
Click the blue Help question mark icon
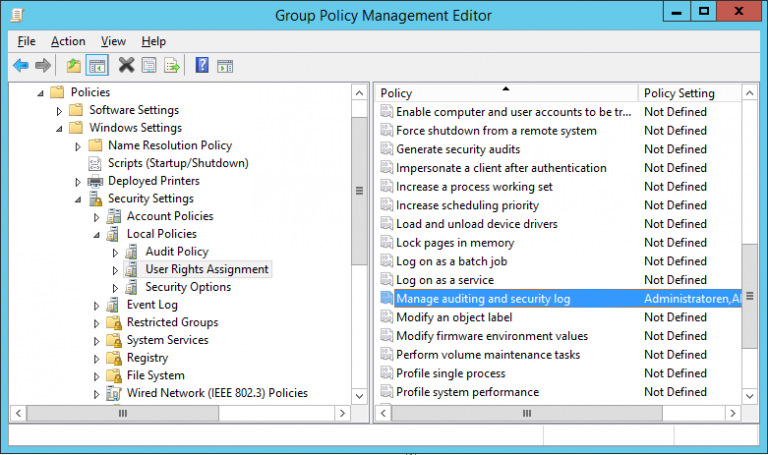coord(202,66)
